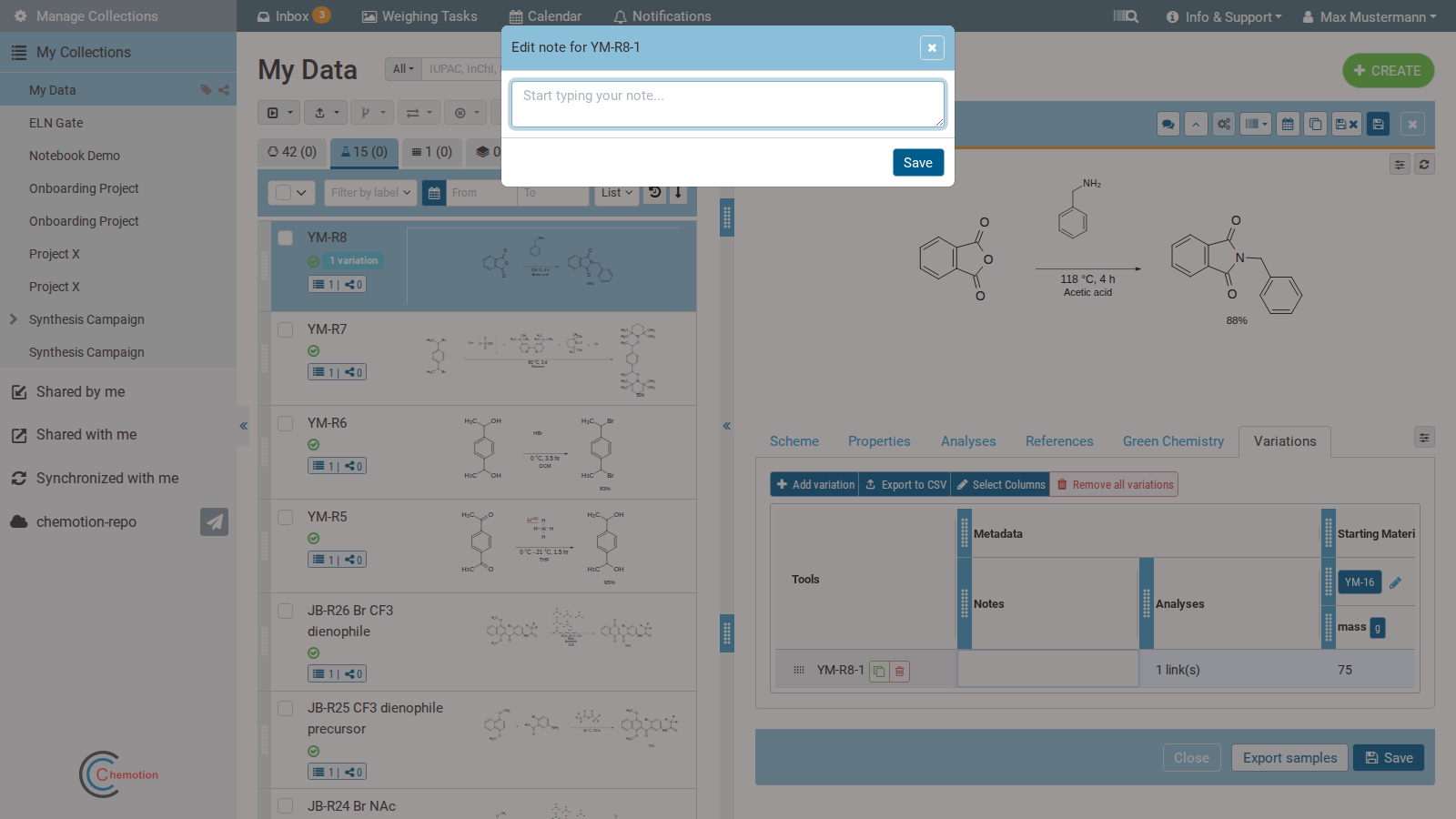Click the date filter calendar icon beside From

434,193
